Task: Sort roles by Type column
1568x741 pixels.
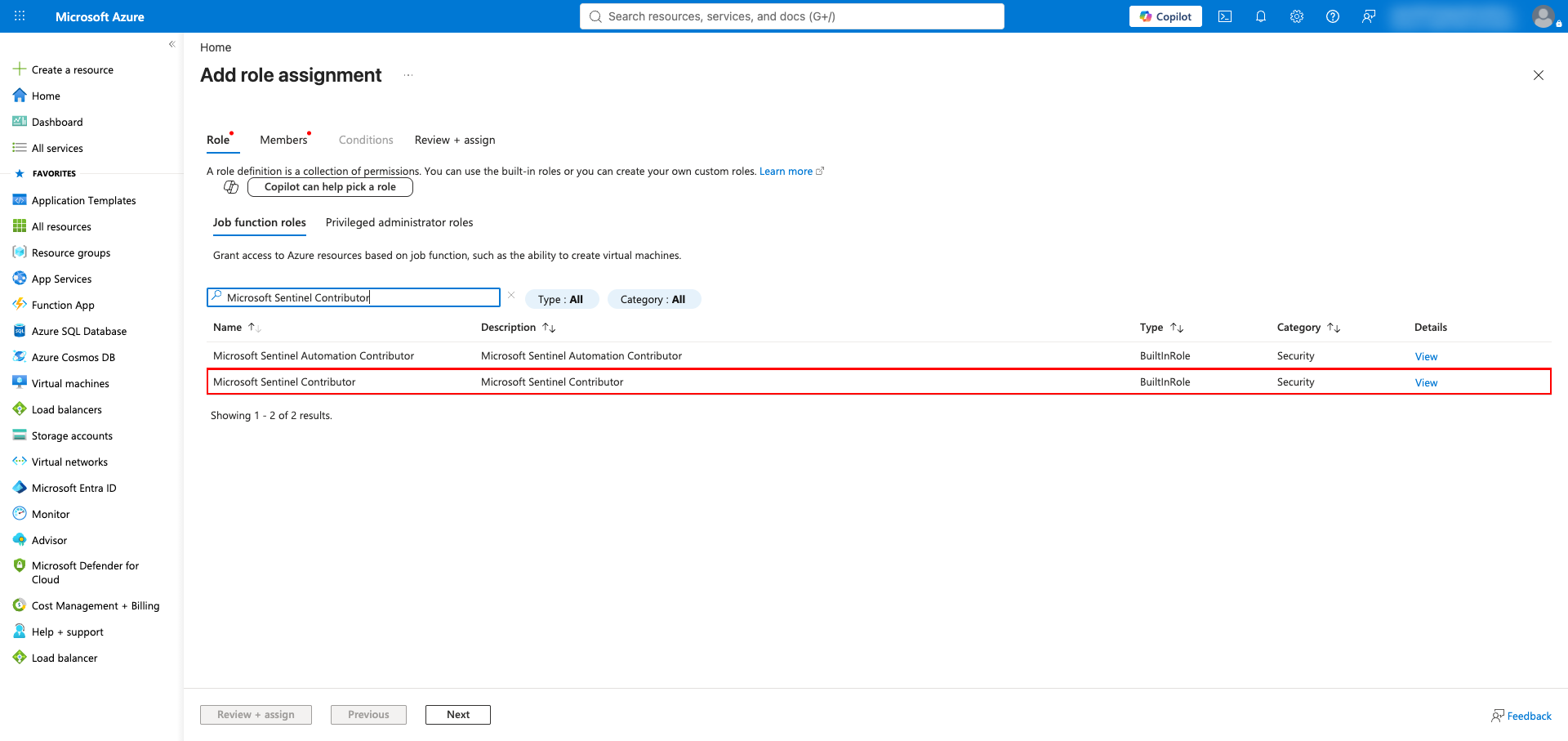Action: [1161, 328]
